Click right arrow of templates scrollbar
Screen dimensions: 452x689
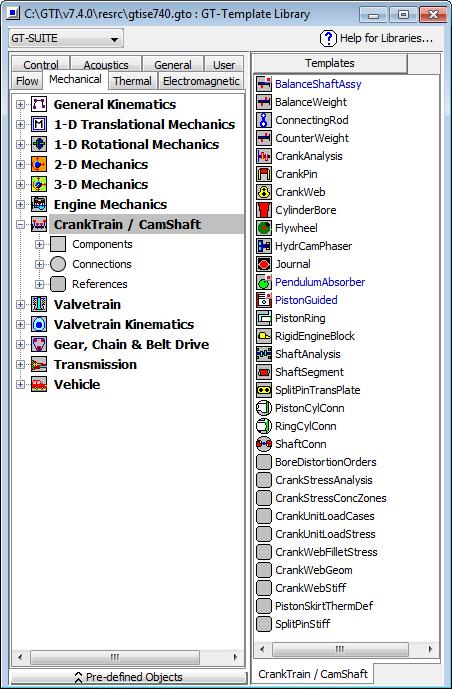click(x=430, y=649)
